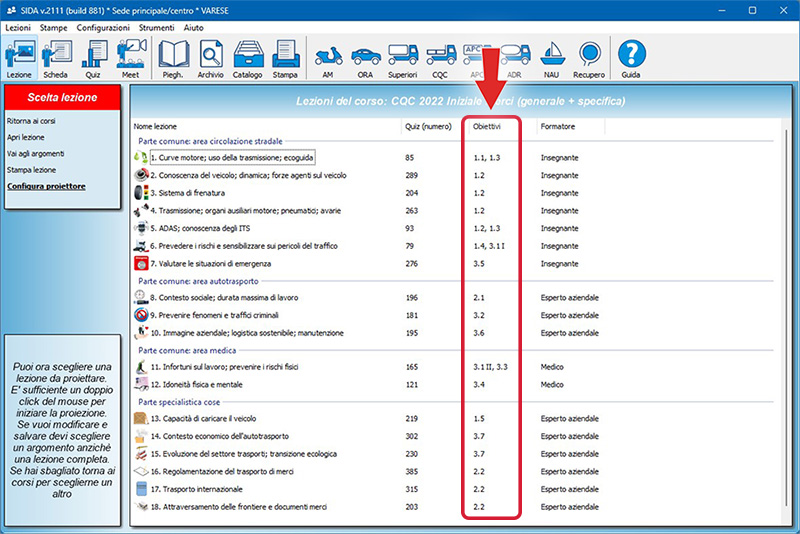Image resolution: width=800 pixels, height=534 pixels.
Task: Click Configura proiettore in sidebar
Action: 46,186
